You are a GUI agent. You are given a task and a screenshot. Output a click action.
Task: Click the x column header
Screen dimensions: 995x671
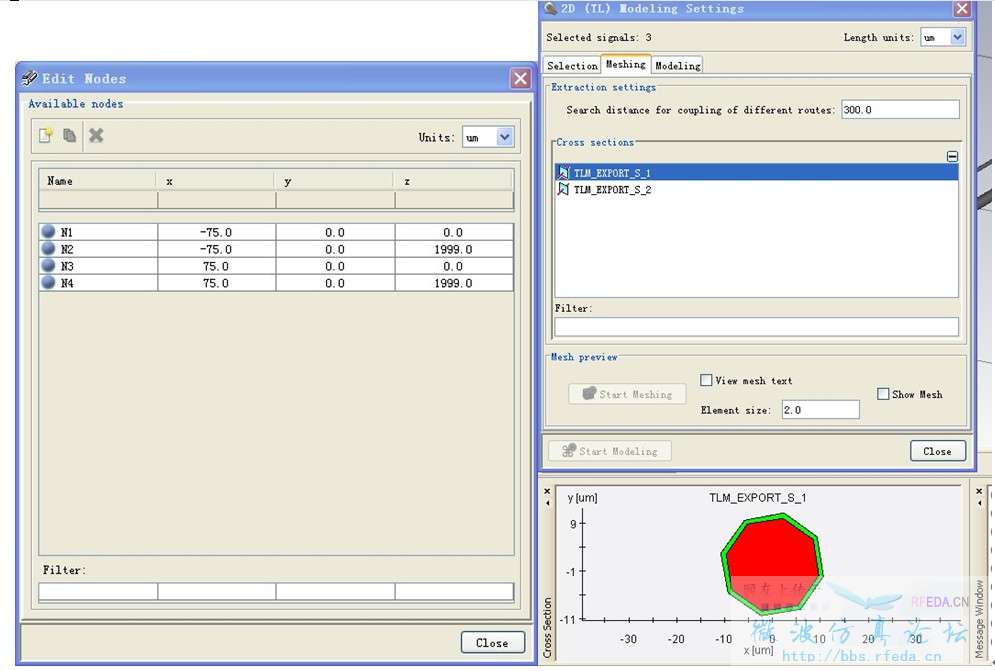pos(216,181)
